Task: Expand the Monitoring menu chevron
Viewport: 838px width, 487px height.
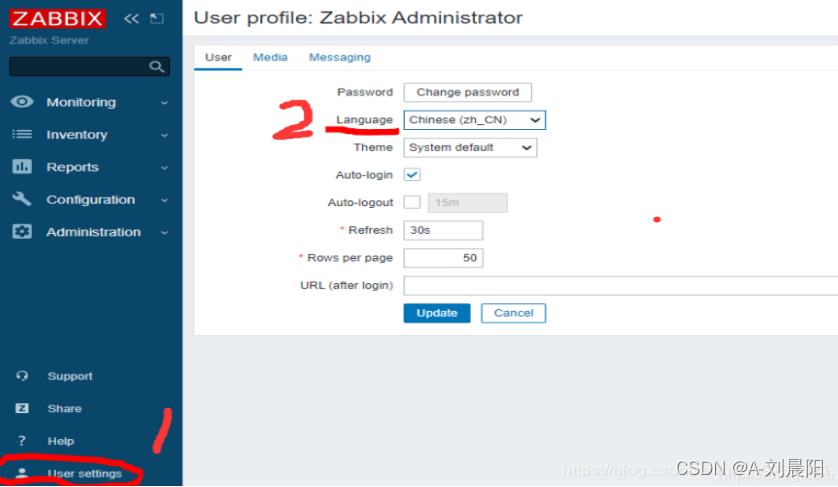Action: click(x=164, y=102)
